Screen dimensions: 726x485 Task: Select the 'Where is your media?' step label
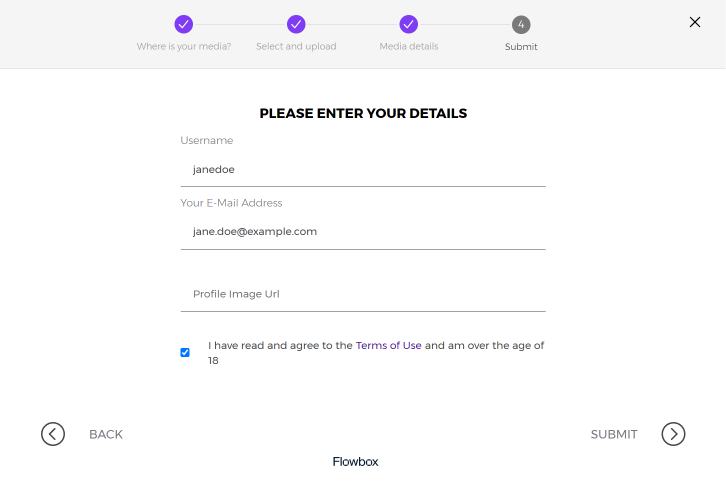[184, 46]
